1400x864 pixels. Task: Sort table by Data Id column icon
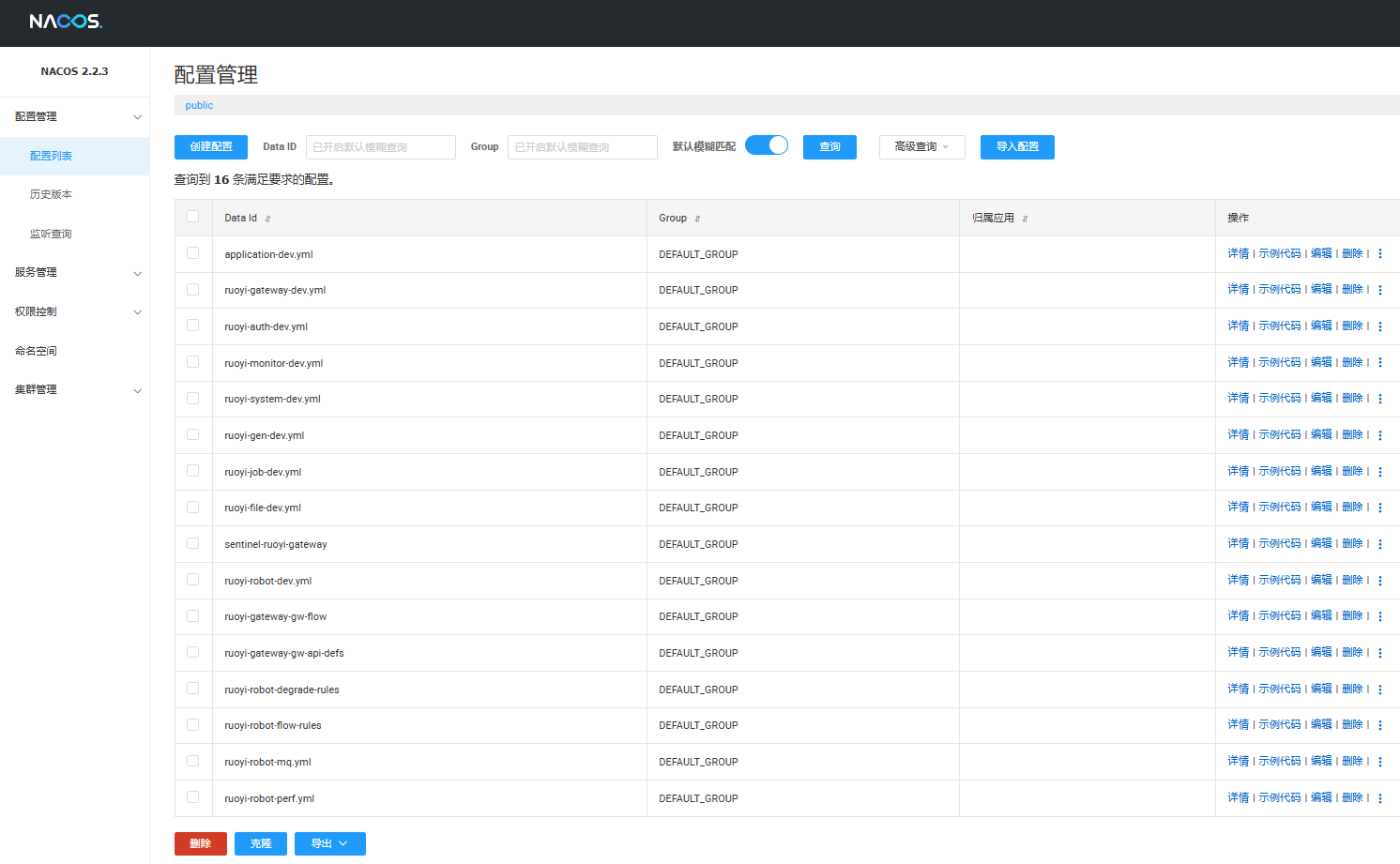(267, 219)
